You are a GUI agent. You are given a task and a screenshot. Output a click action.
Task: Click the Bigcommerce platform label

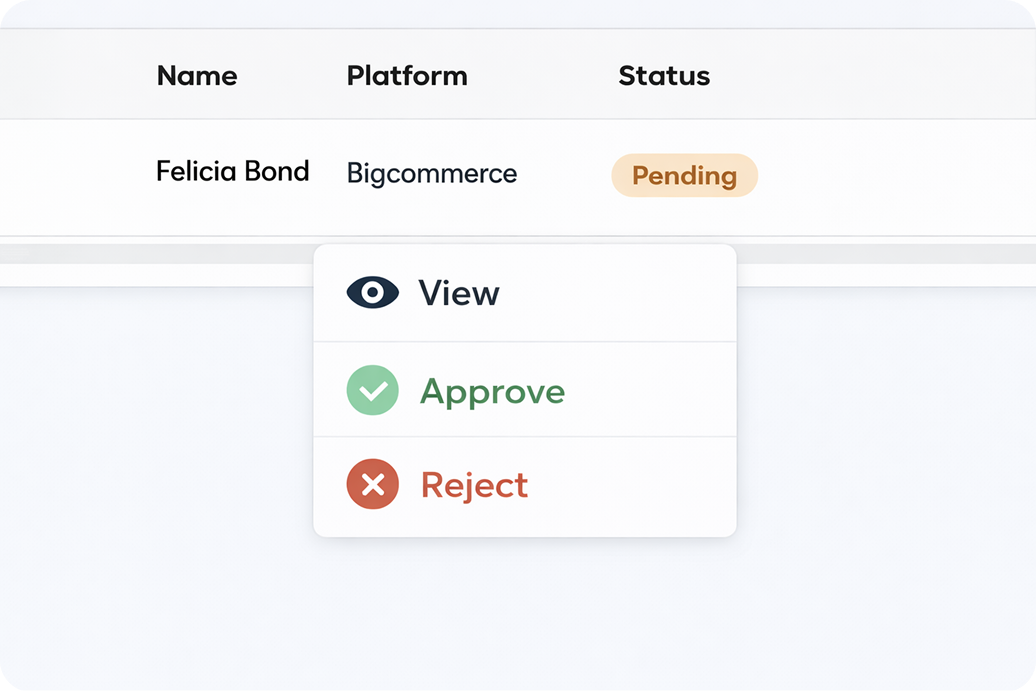tap(431, 173)
